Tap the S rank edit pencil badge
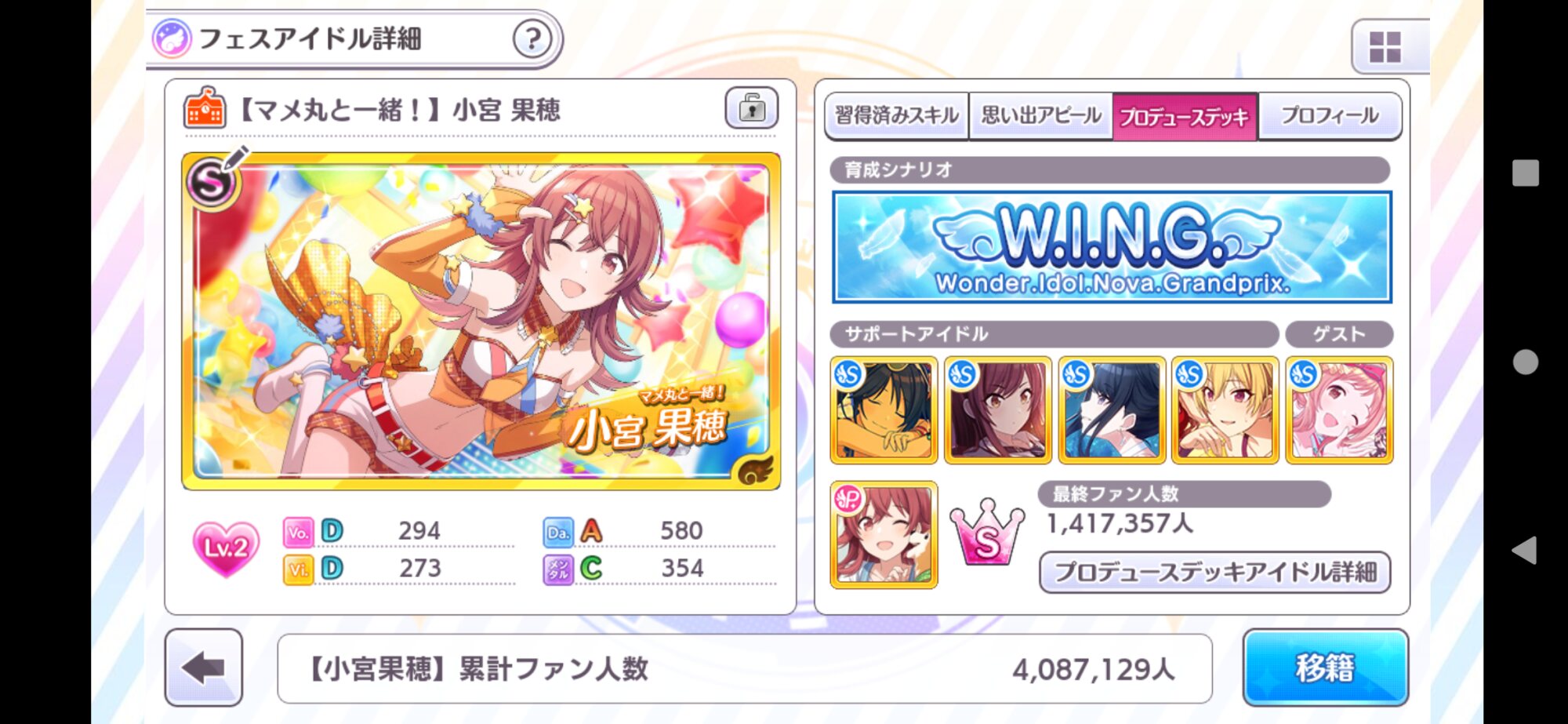The height and width of the screenshot is (724, 1568). [215, 180]
